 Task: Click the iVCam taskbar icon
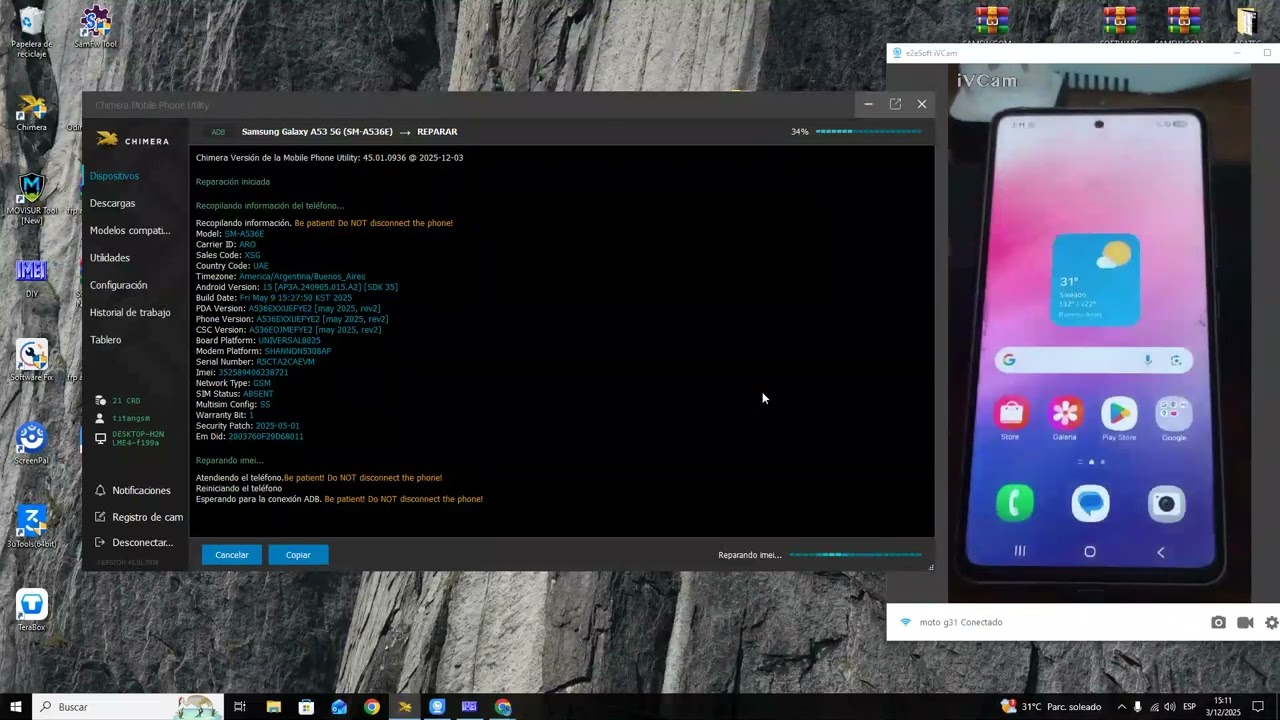tap(437, 707)
